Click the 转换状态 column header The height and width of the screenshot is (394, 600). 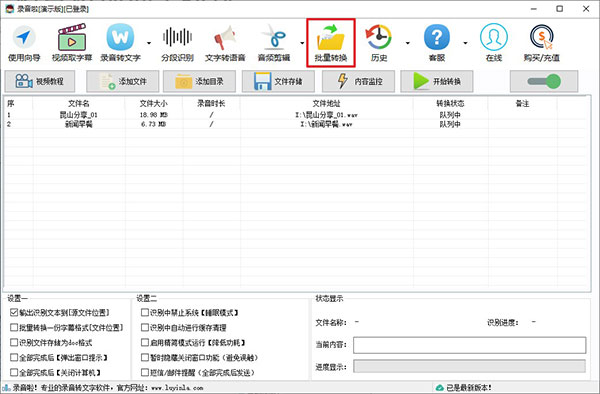450,103
